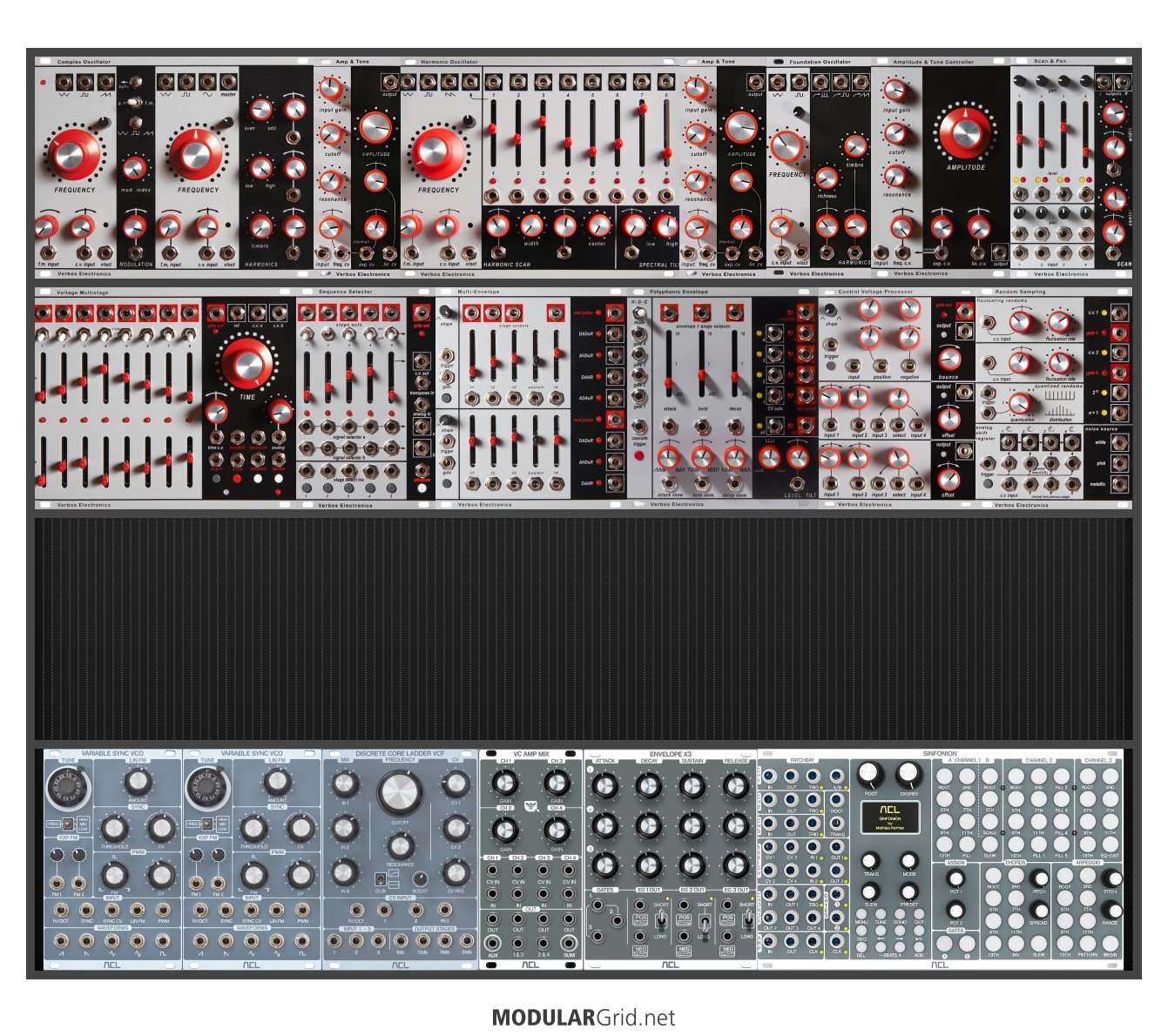The width and height of the screenshot is (1168, 1036).
Task: Click the first Amp & Tone's AMPLITUDE knob
Action: pyautogui.click(x=376, y=127)
